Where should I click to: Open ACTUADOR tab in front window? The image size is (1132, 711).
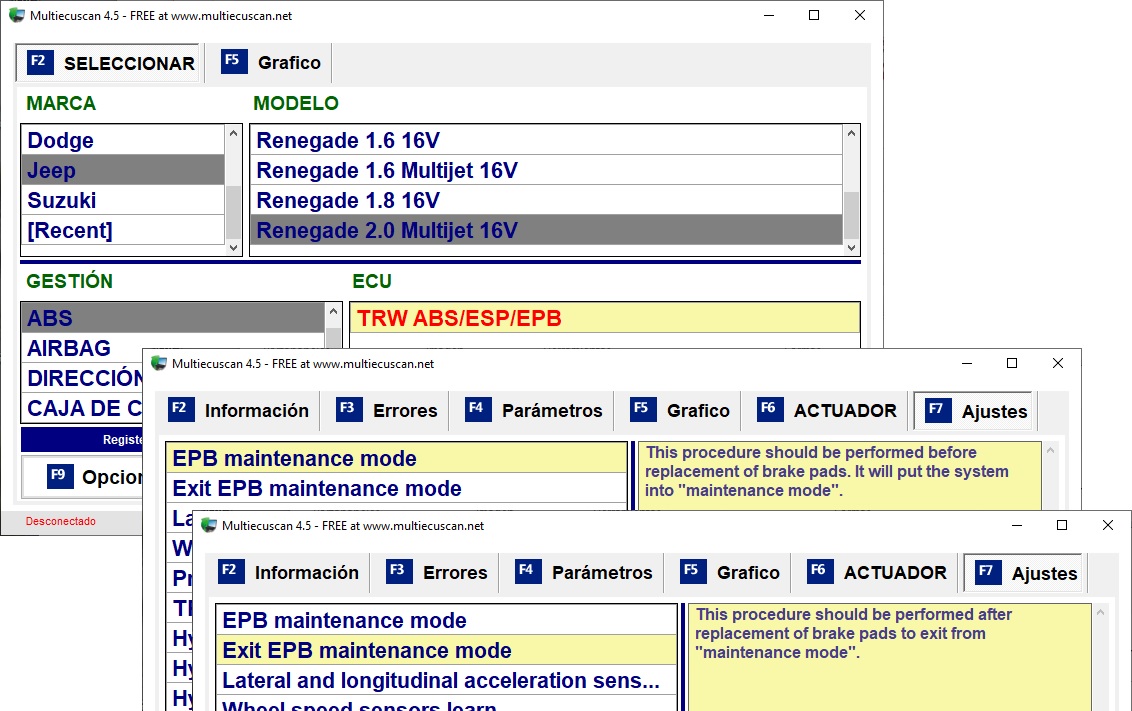[x=877, y=572]
